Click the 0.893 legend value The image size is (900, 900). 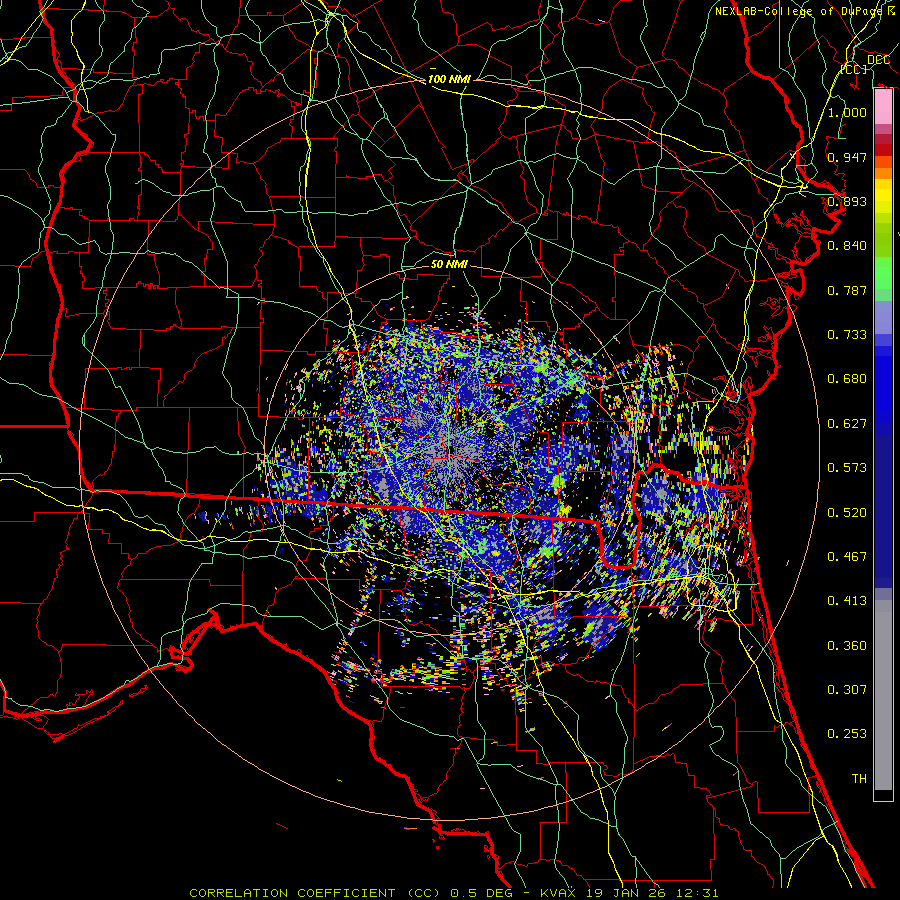(x=847, y=201)
